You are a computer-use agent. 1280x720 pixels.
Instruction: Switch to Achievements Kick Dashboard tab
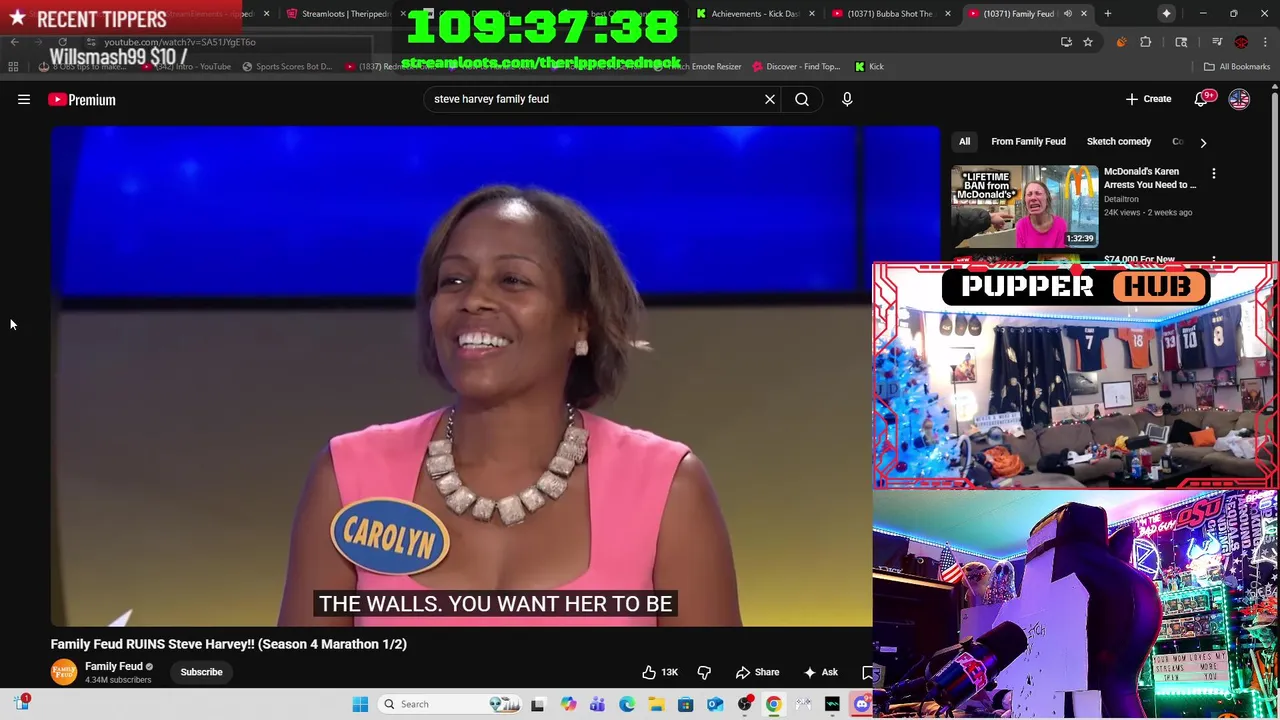point(755,14)
